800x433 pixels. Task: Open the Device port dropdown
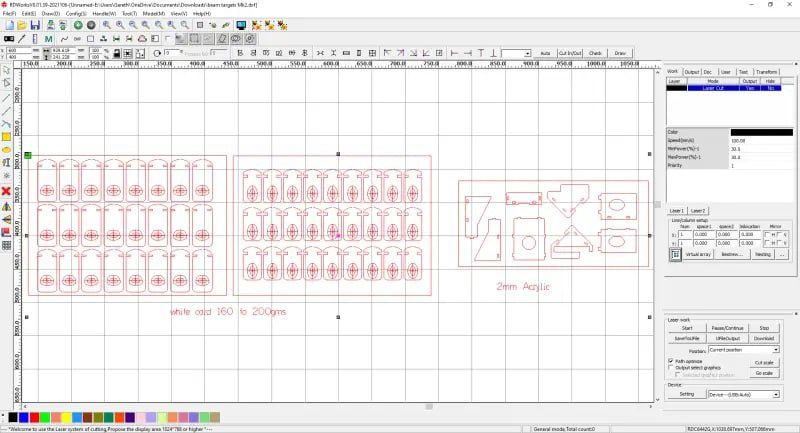(744, 394)
